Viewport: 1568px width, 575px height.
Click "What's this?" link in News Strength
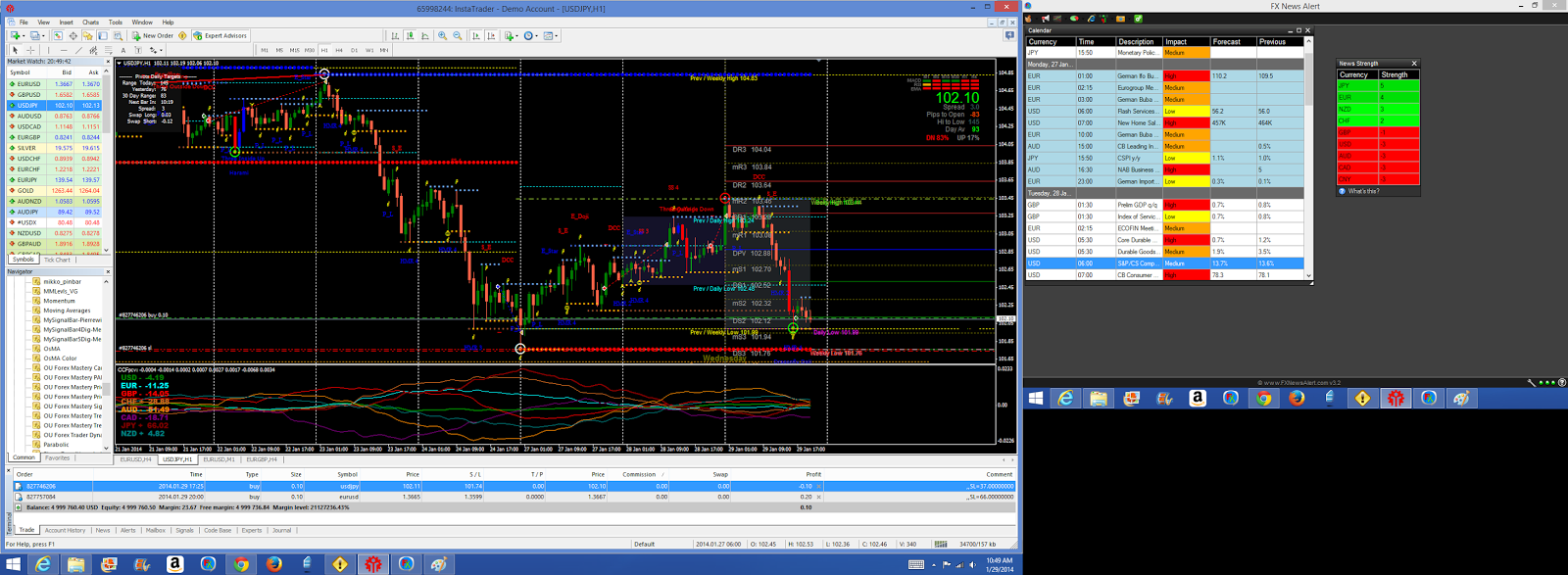pos(1363,191)
